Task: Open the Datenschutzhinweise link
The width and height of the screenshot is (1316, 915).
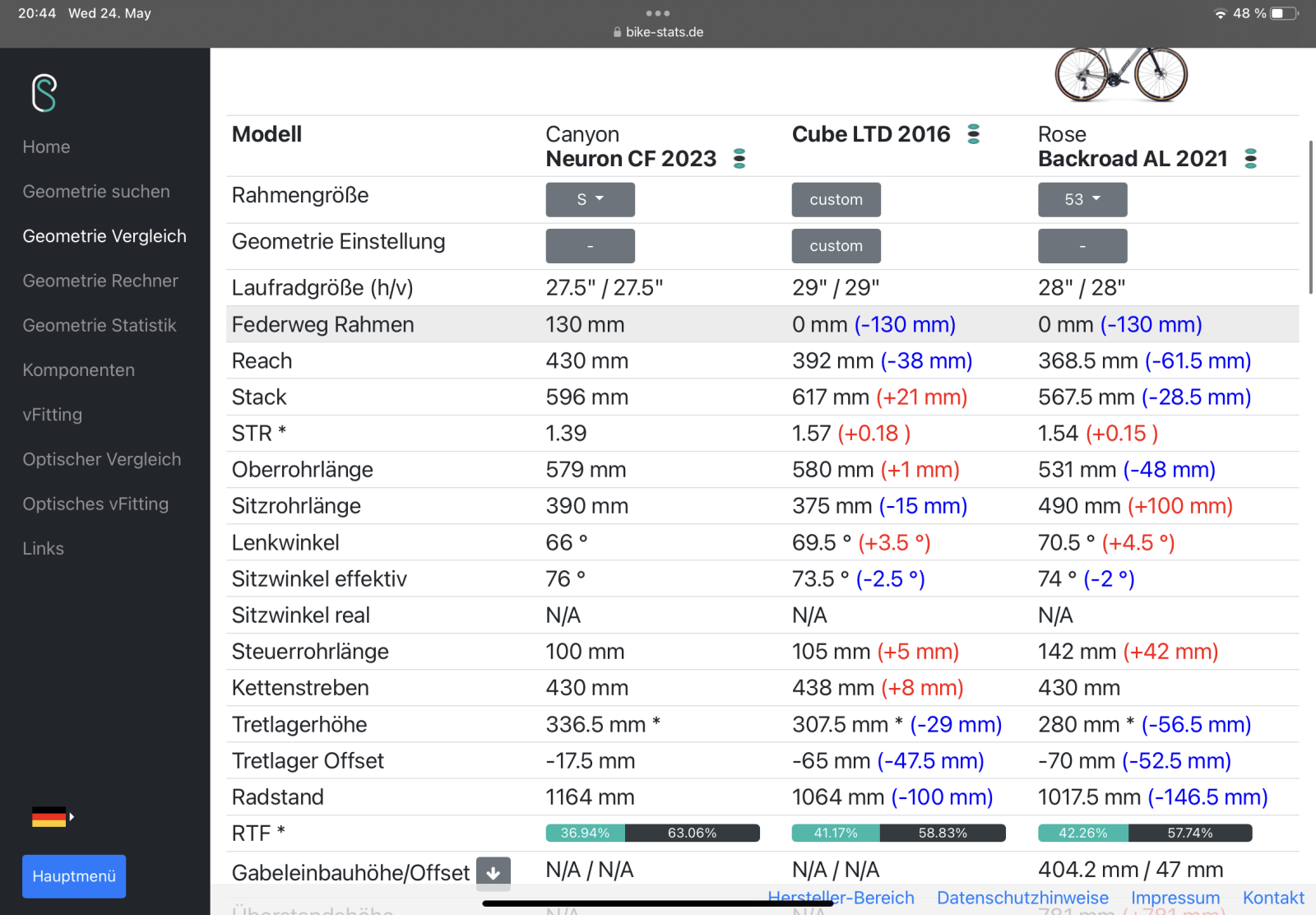Action: pyautogui.click(x=1022, y=898)
